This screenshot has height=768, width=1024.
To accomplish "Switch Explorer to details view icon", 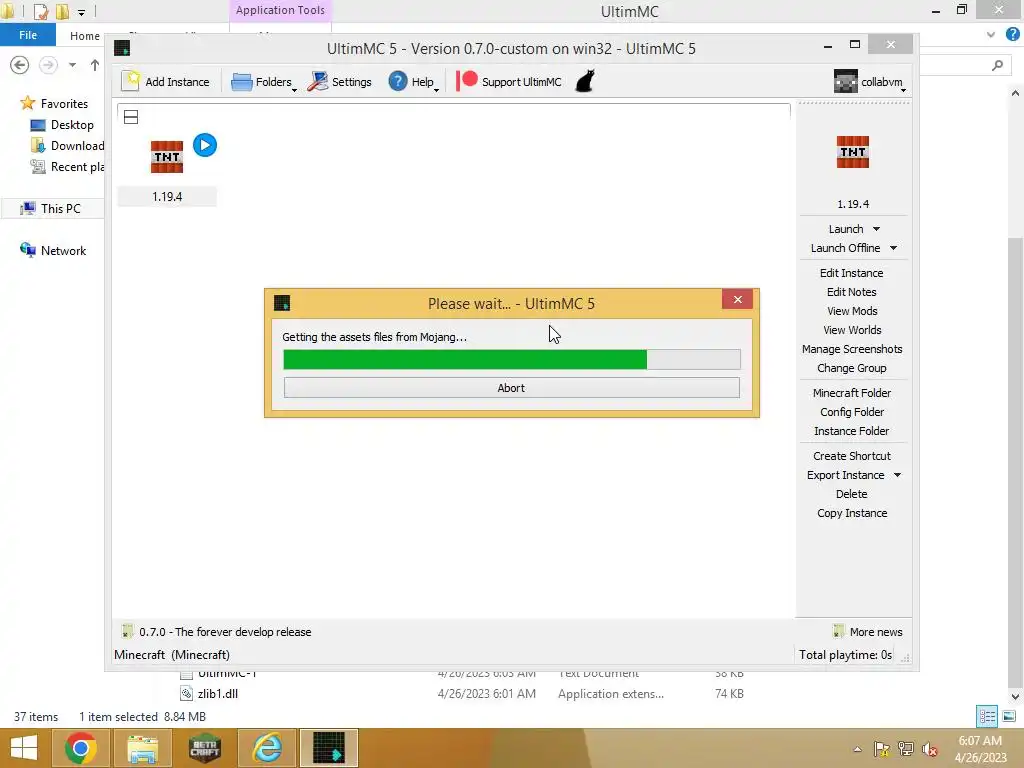I will (987, 716).
